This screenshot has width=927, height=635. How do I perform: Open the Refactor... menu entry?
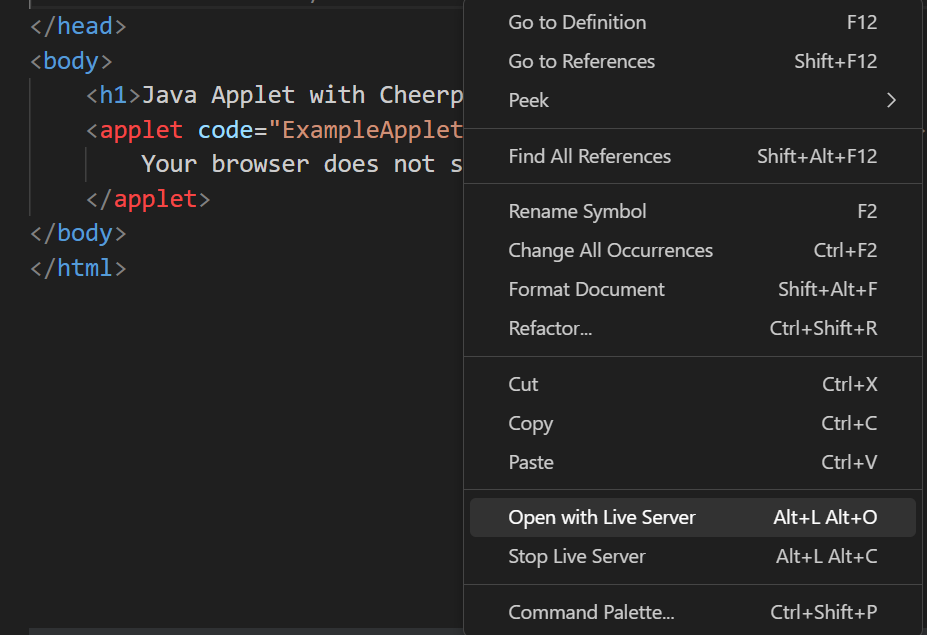click(692, 329)
